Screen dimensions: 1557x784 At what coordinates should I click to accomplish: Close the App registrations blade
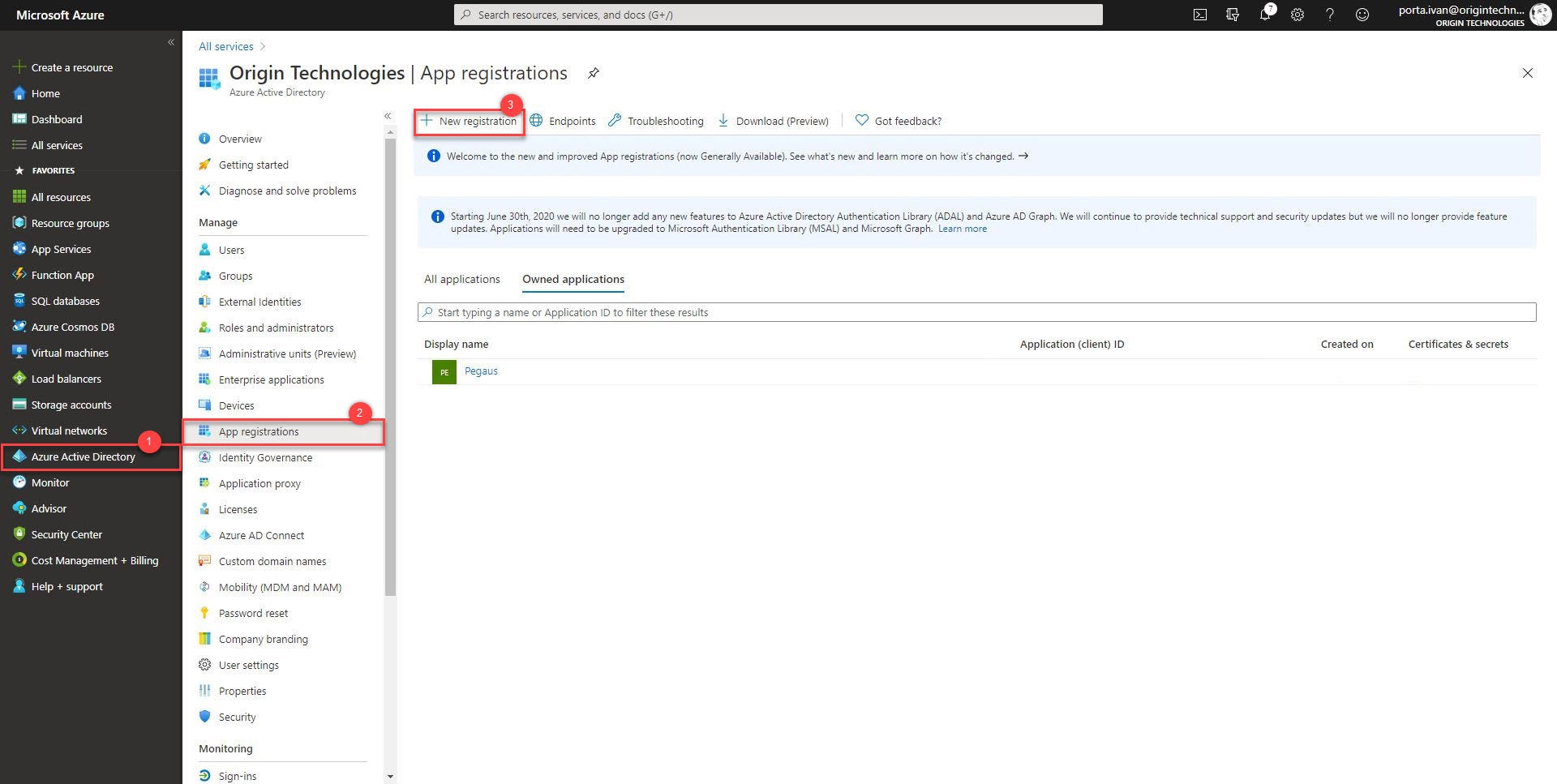[x=1527, y=73]
